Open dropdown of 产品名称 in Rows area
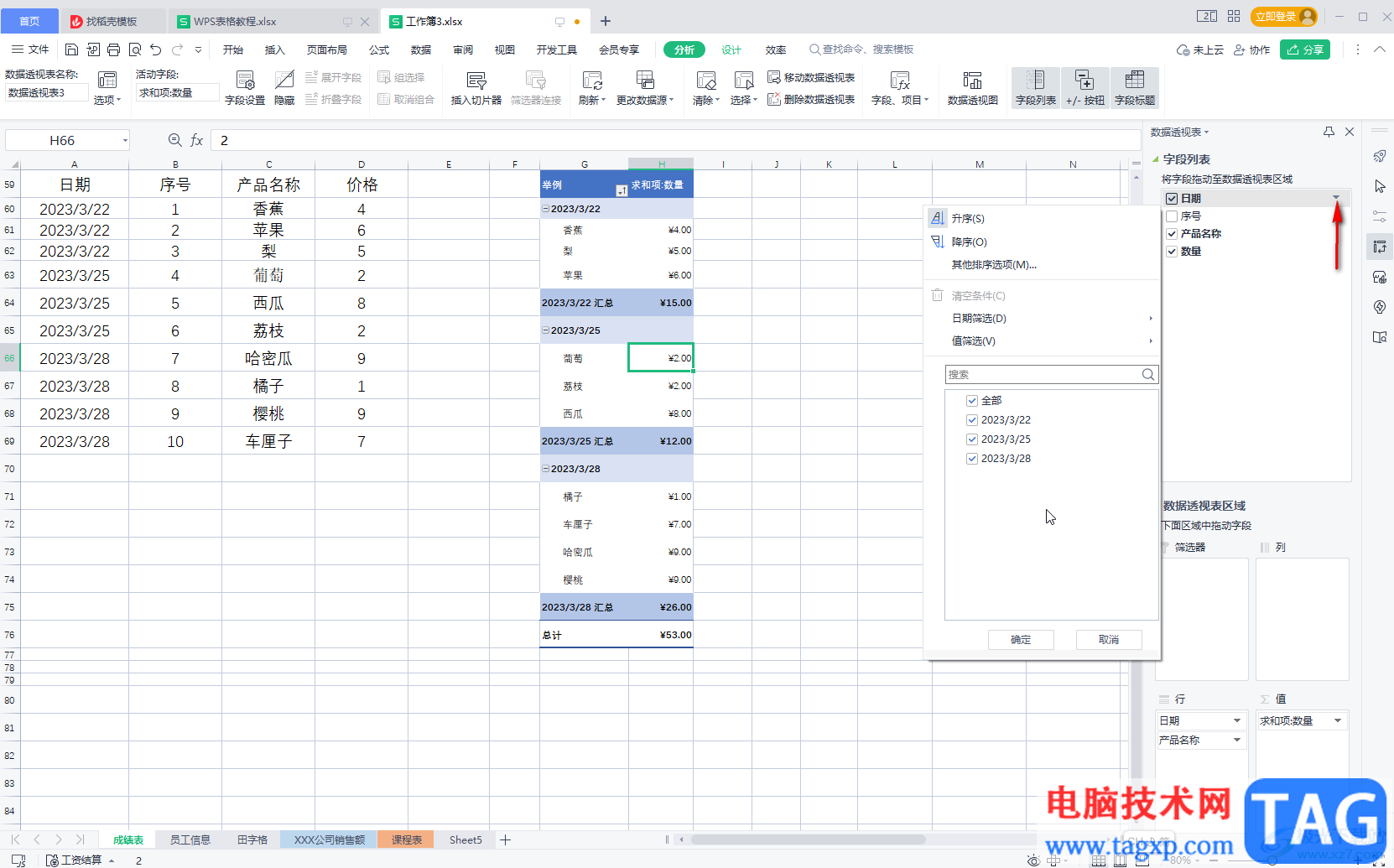The width and height of the screenshot is (1394, 868). coord(1236,740)
